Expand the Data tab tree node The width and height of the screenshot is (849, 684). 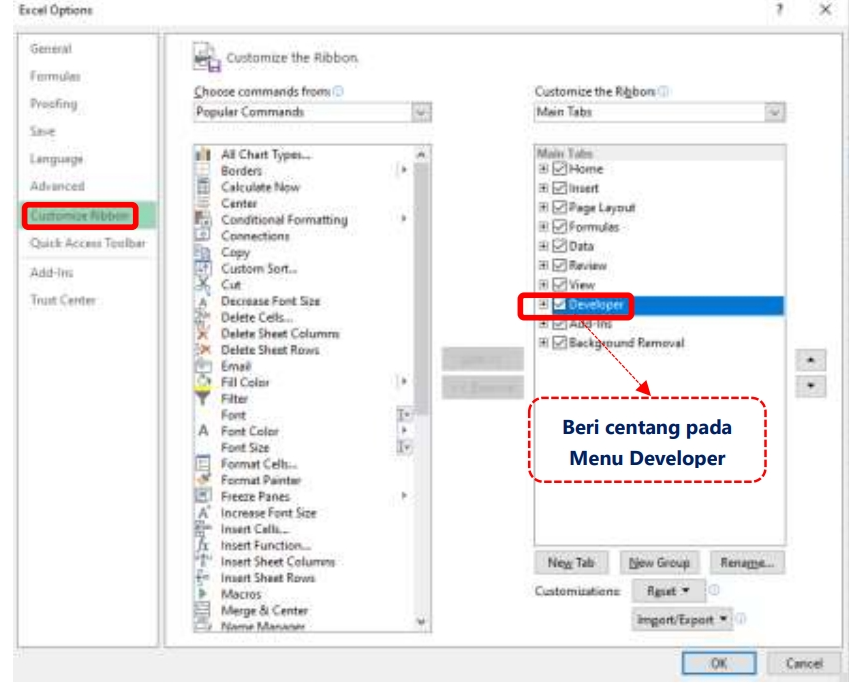(543, 246)
